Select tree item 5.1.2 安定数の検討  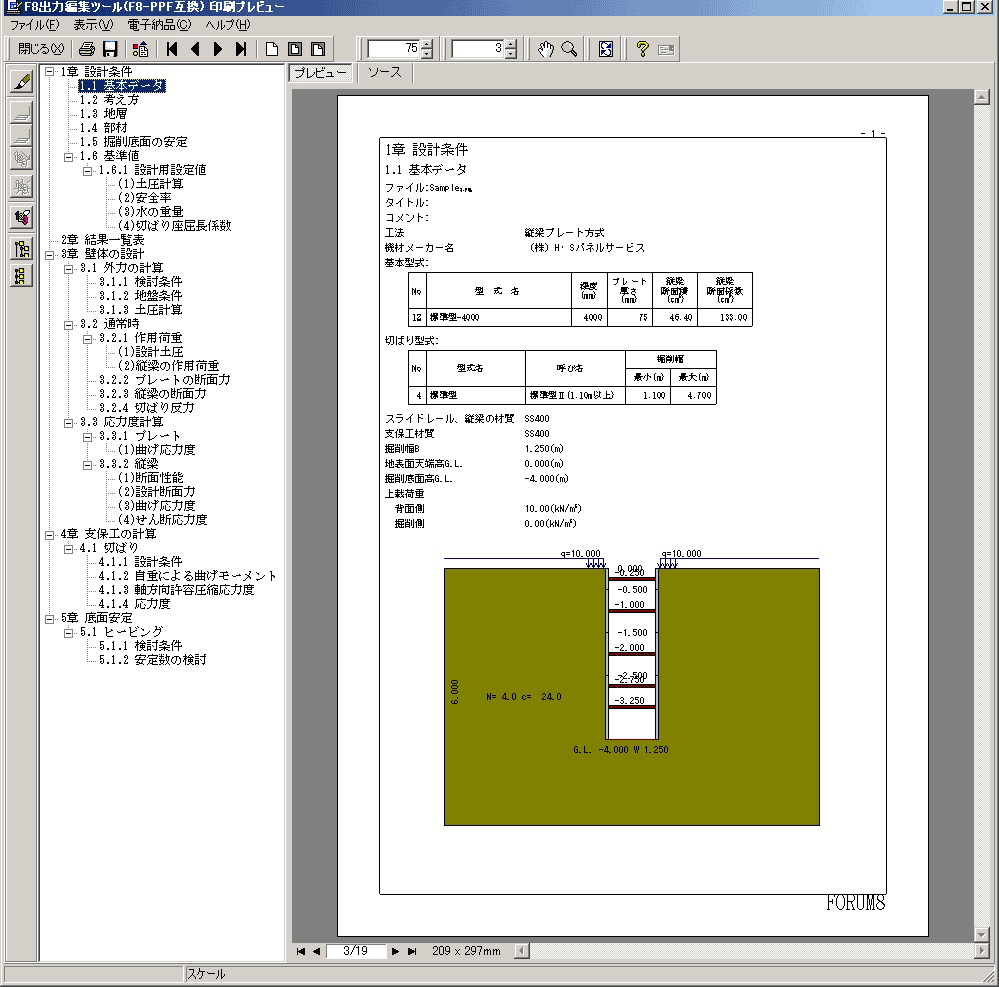point(152,661)
